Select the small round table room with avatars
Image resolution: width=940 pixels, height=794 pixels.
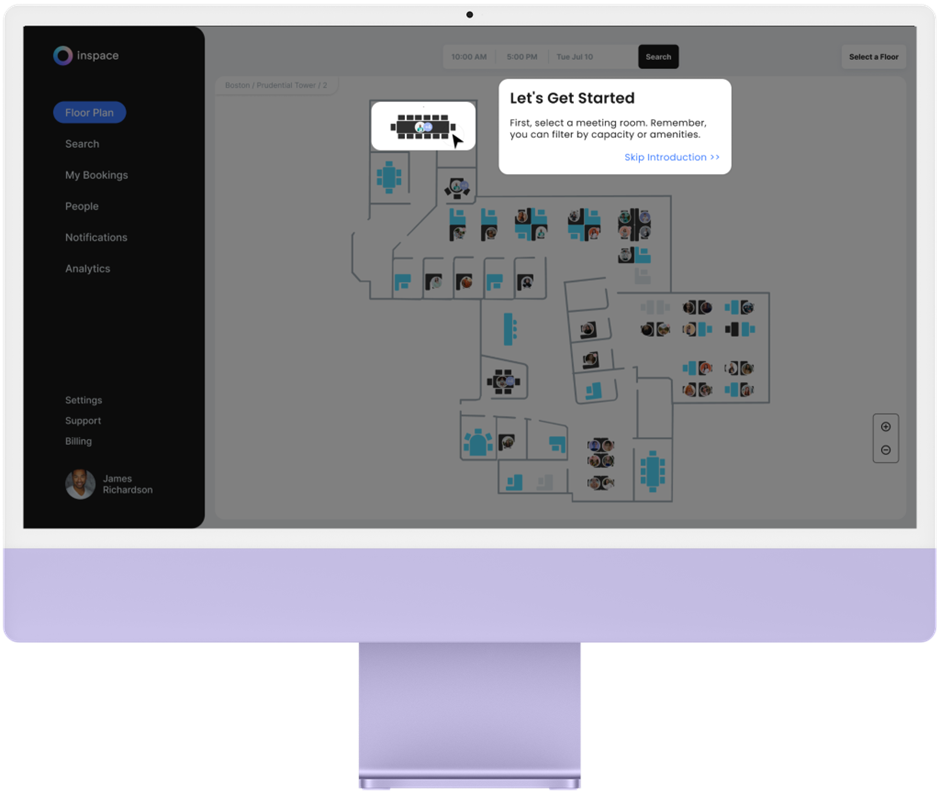457,188
